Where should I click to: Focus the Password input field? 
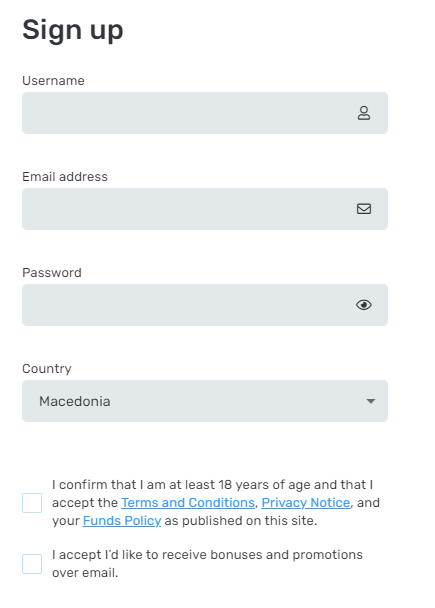[x=205, y=305]
